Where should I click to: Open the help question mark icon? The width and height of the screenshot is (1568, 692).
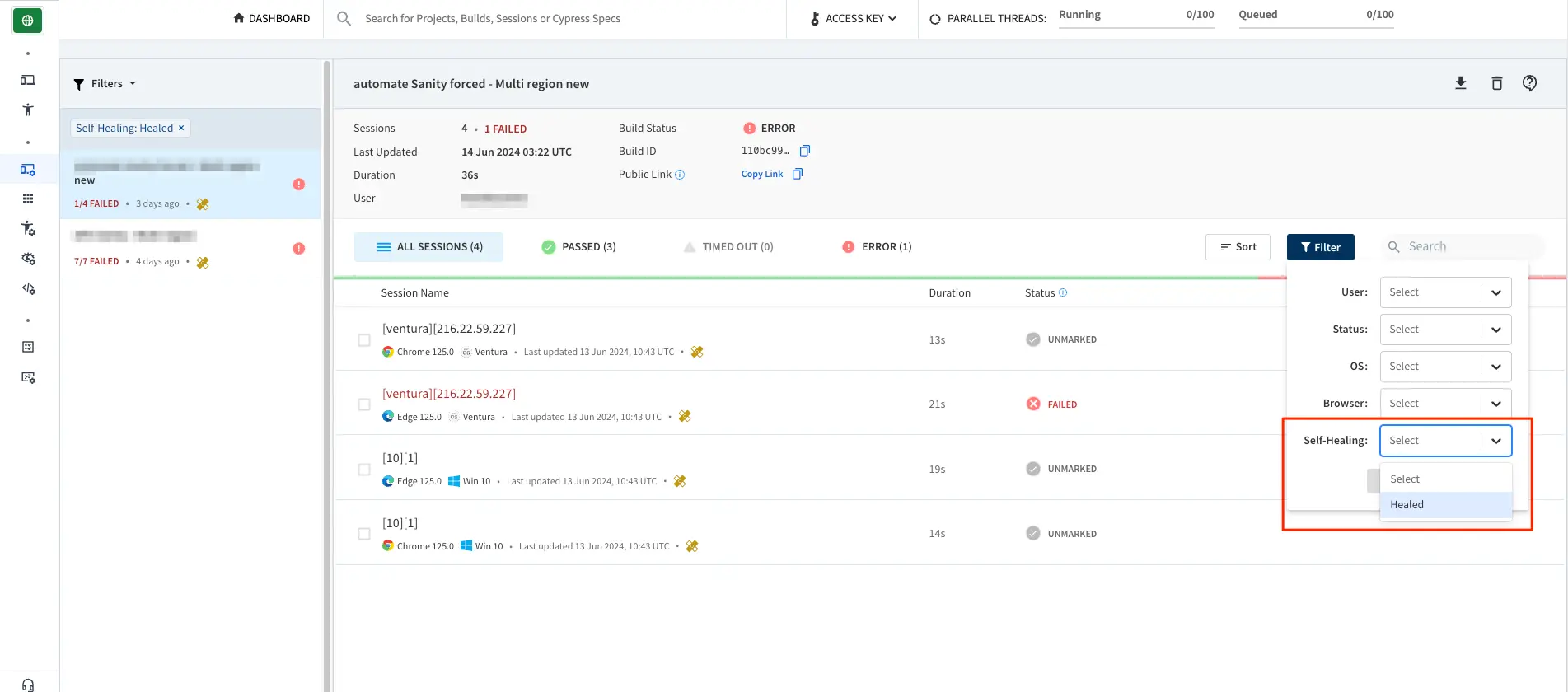coord(1529,83)
